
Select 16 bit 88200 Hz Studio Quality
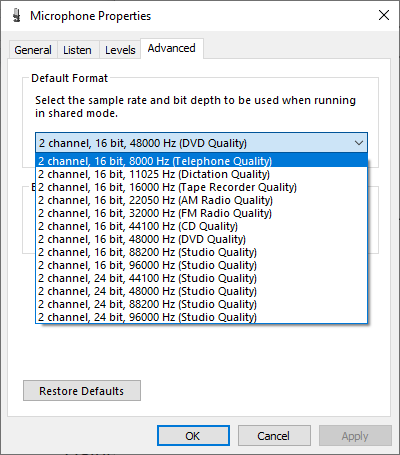pos(201,252)
